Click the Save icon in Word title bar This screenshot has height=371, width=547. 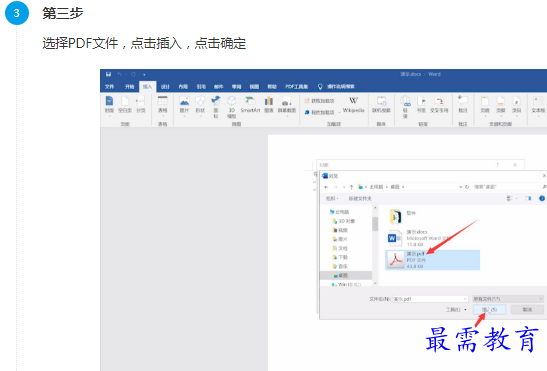[x=108, y=74]
